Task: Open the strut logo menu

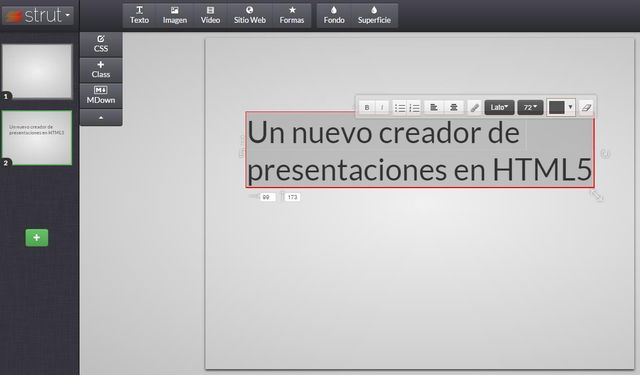Action: [38, 16]
